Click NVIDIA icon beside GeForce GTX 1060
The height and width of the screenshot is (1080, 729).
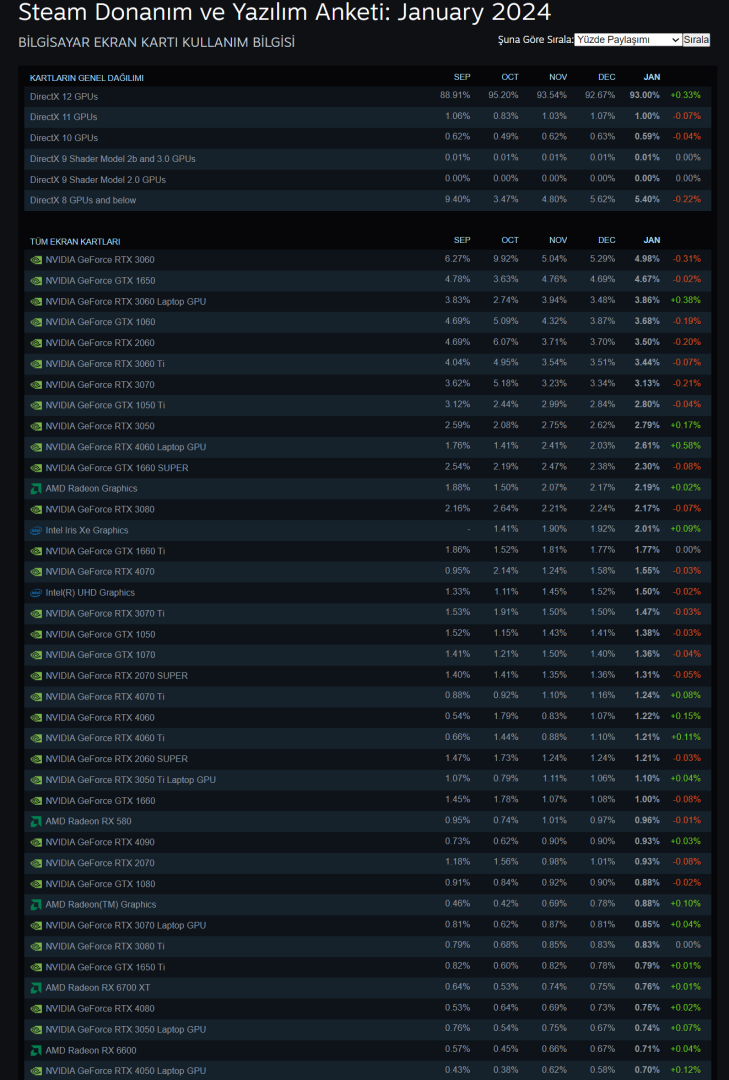coord(36,322)
